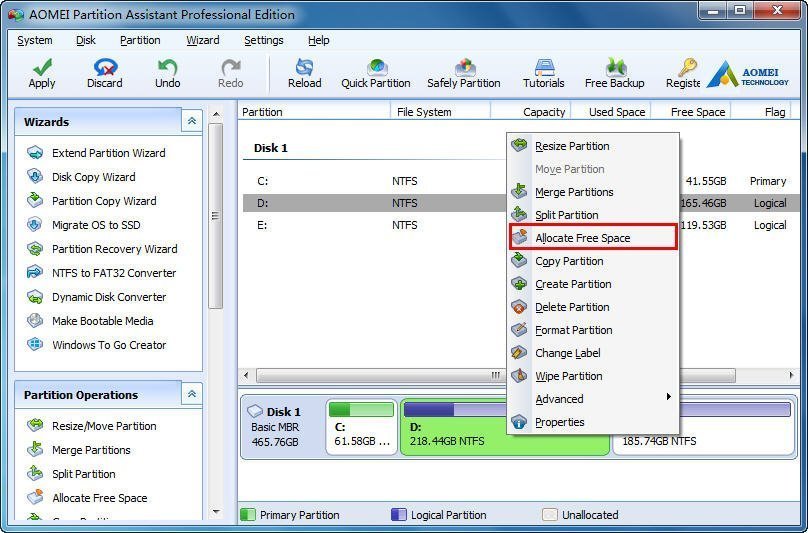
Task: Select Allocate Free Space in context menu
Action: [593, 238]
